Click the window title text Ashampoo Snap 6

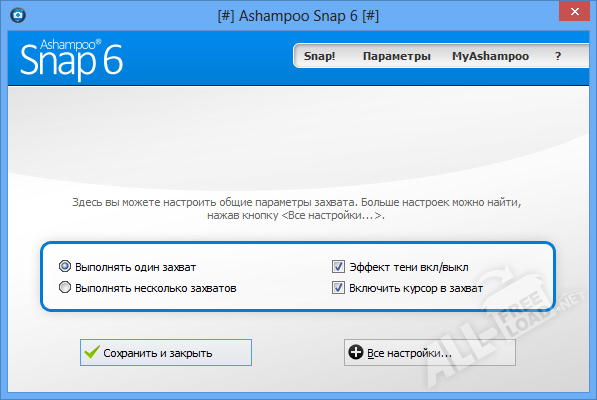(298, 16)
